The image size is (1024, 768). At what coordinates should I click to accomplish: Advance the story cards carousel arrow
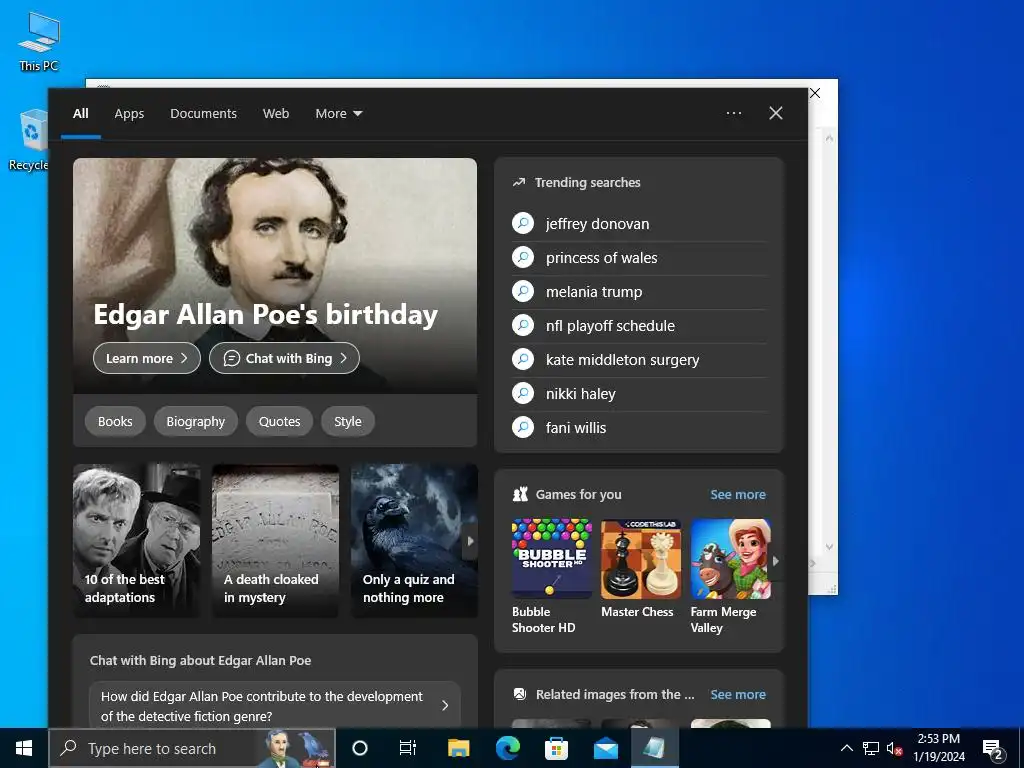470,541
